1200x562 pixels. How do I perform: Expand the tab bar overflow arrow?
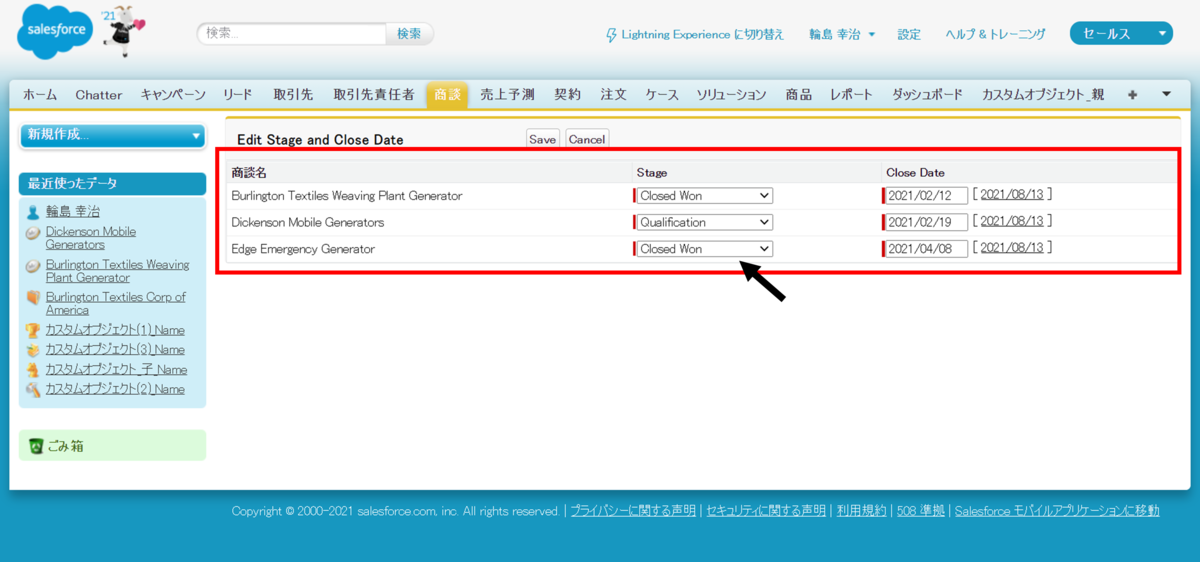(x=1166, y=94)
